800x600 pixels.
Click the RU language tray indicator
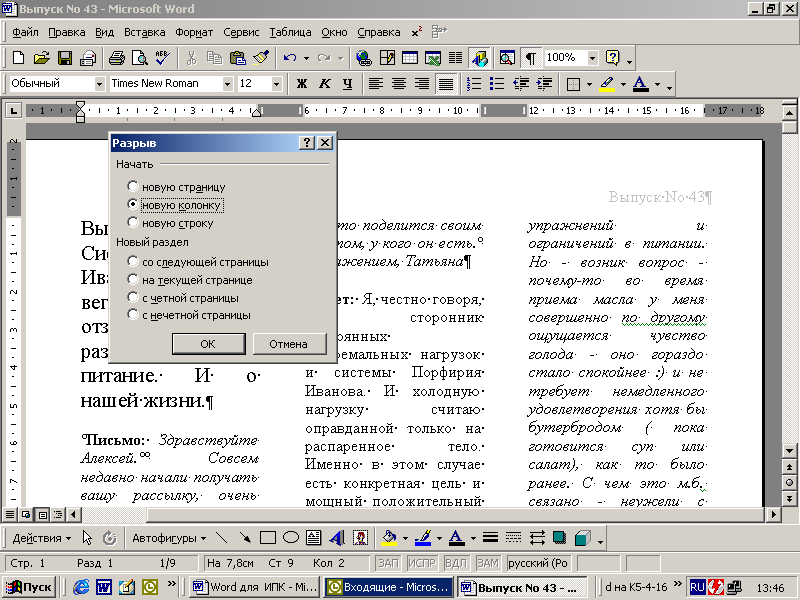point(697,587)
